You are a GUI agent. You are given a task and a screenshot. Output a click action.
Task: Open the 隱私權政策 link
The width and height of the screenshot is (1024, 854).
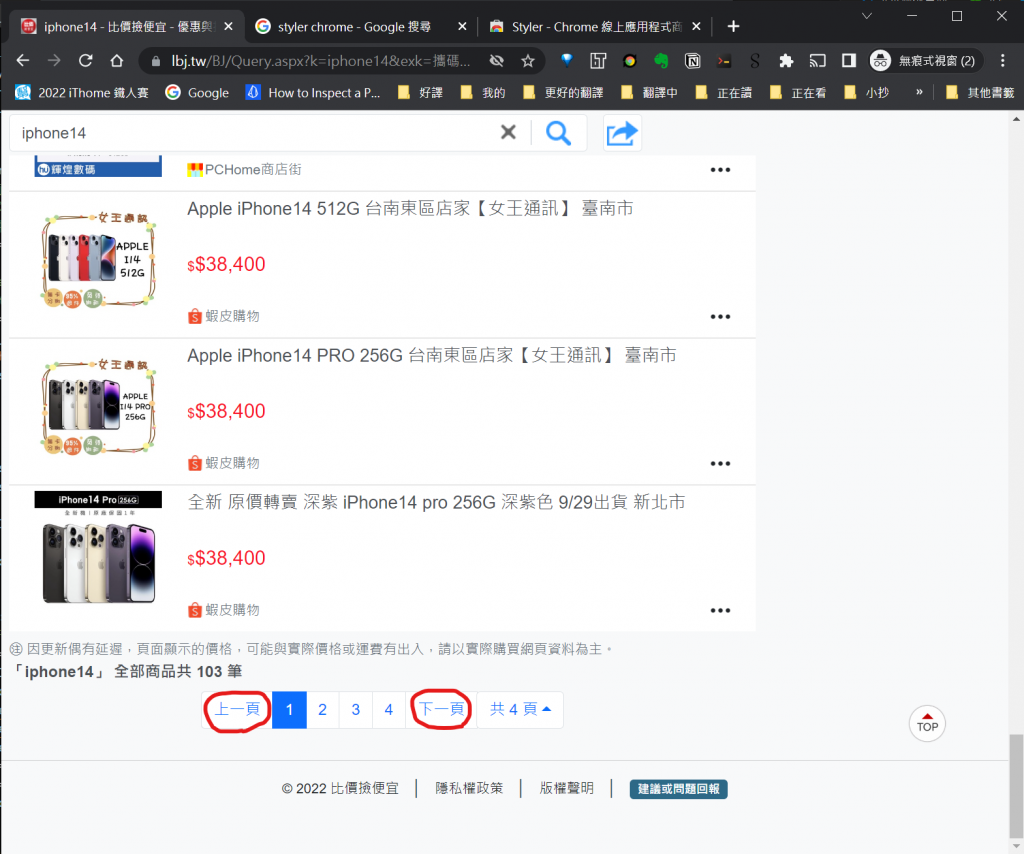pyautogui.click(x=469, y=788)
